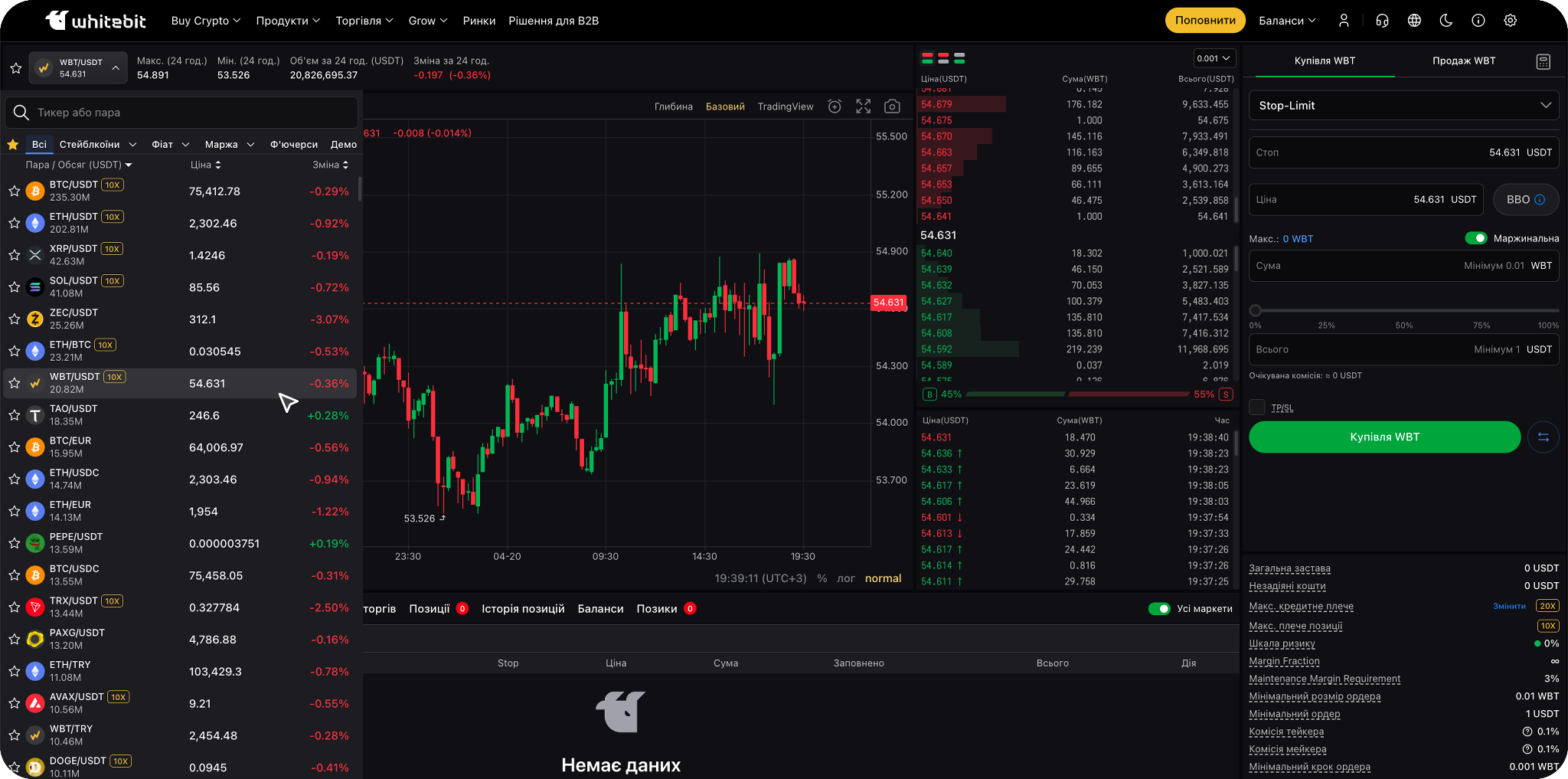Switch to the Продаж WBT tab
1568x779 pixels.
coord(1463,61)
